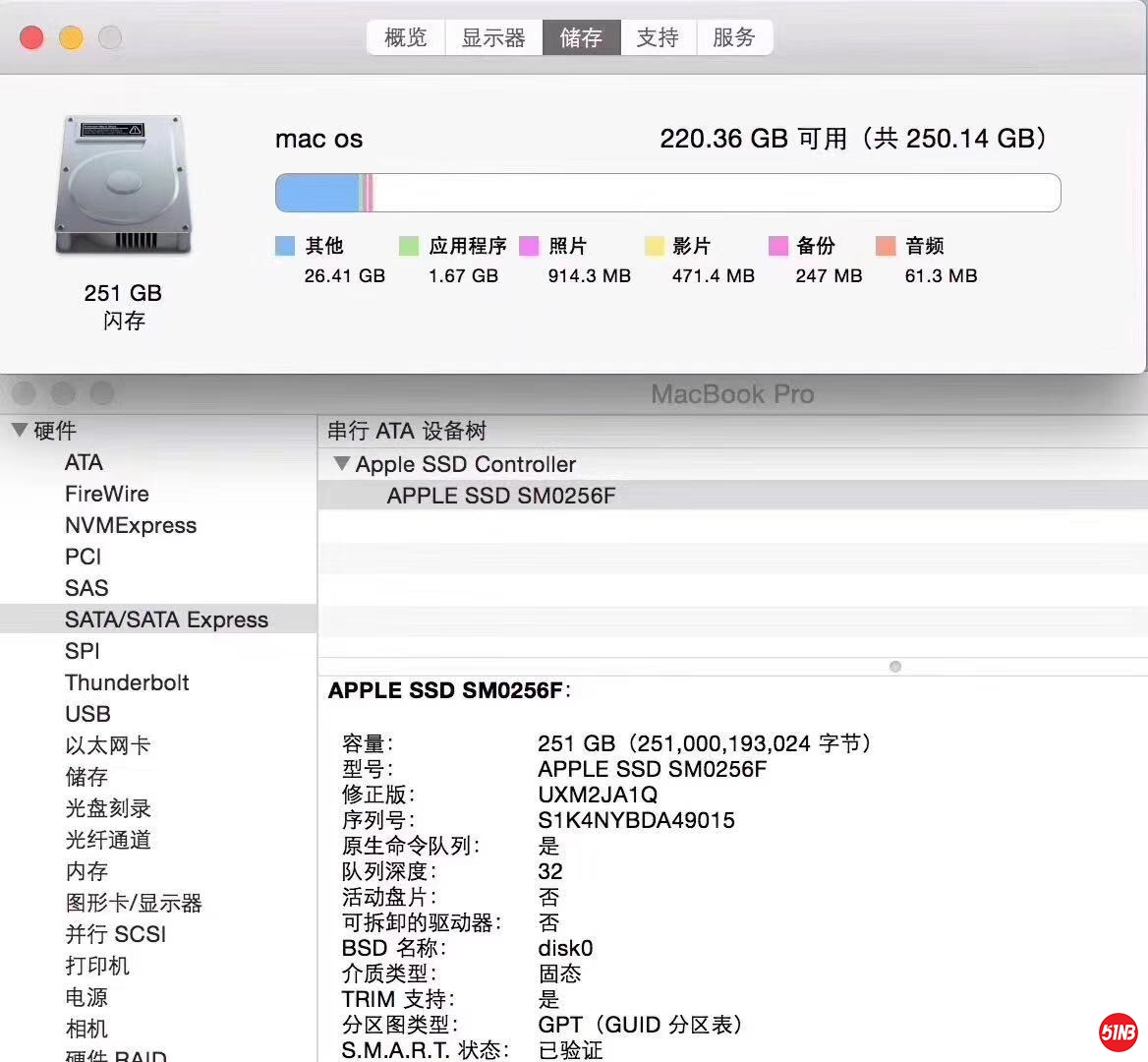The width and height of the screenshot is (1148, 1062).
Task: Collapse the 硬件 sidebar section
Action: click(19, 431)
